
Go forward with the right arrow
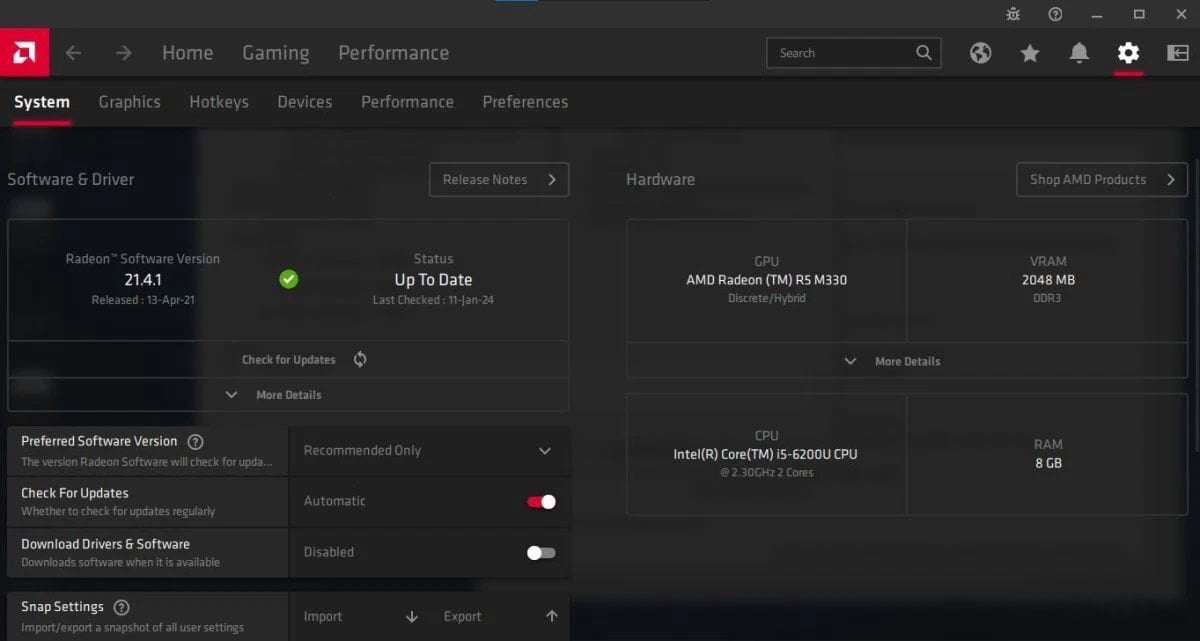coord(124,53)
